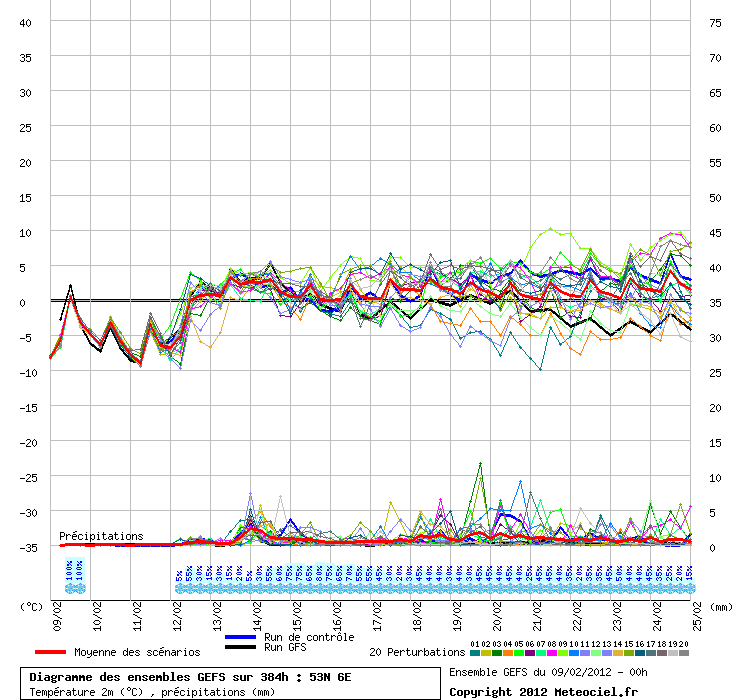Click the -35 temperature axis value

(28, 548)
